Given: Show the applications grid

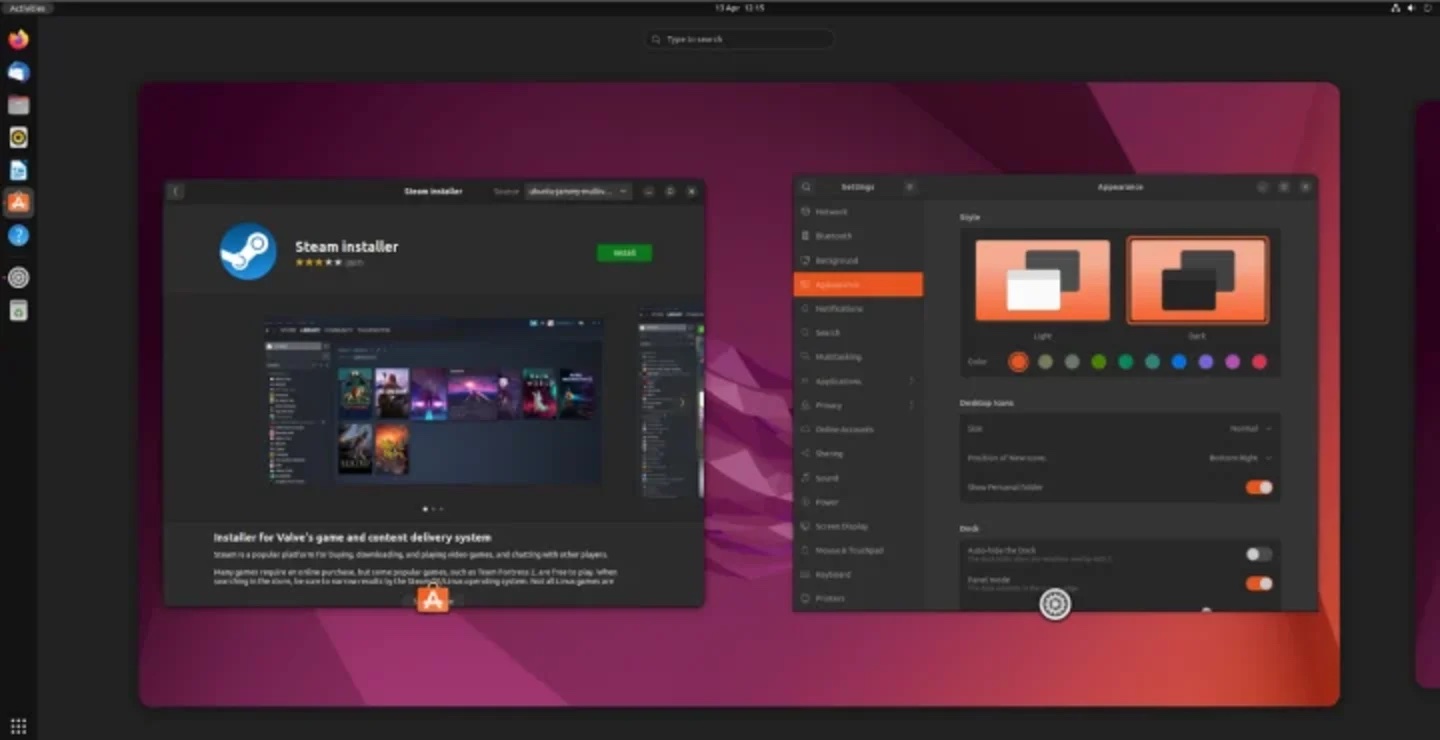Looking at the screenshot, I should [18, 726].
